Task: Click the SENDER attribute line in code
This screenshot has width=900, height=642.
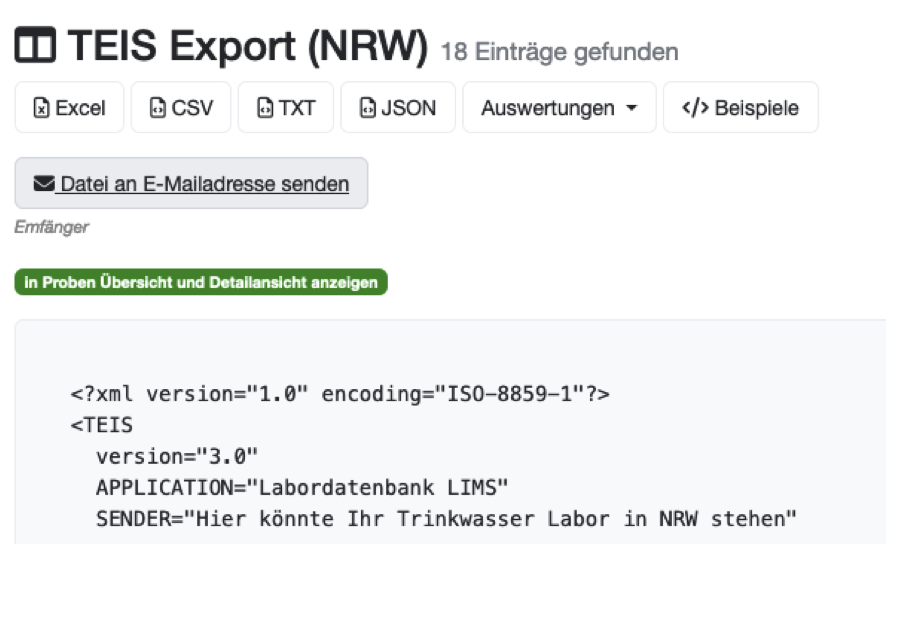Action: [445, 519]
